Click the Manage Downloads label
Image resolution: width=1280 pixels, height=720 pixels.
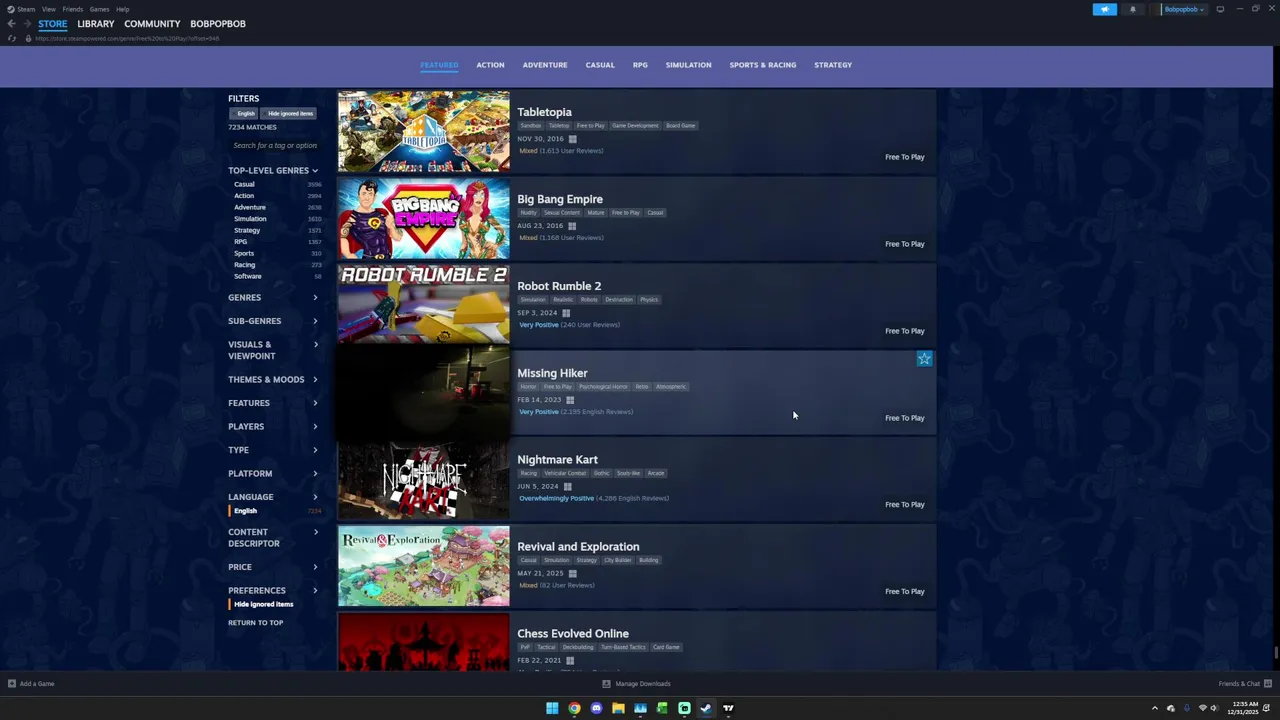click(x=643, y=684)
